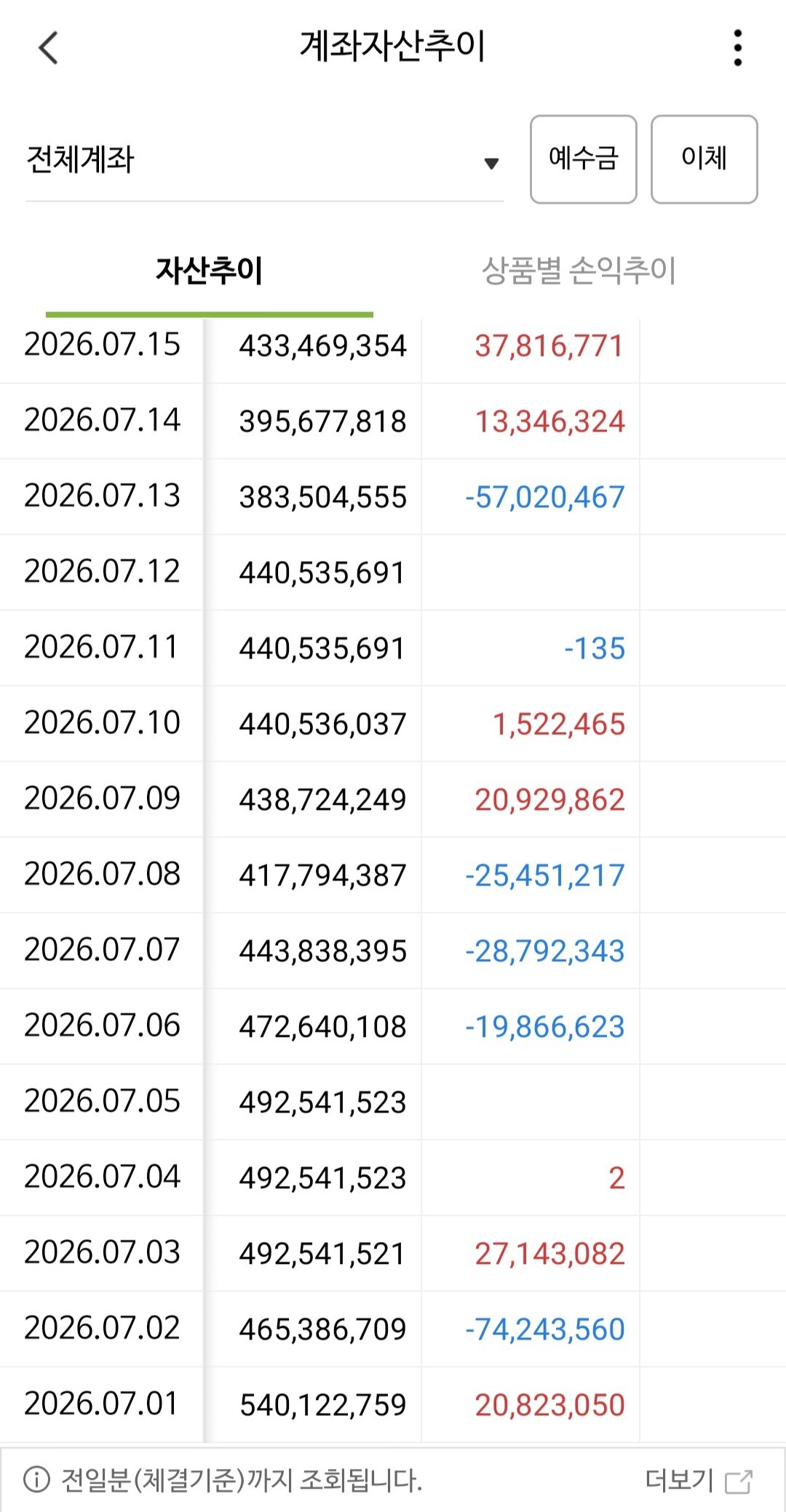The image size is (786, 1512).
Task: Tap the 2026.07.06 date cell
Action: (102, 1026)
